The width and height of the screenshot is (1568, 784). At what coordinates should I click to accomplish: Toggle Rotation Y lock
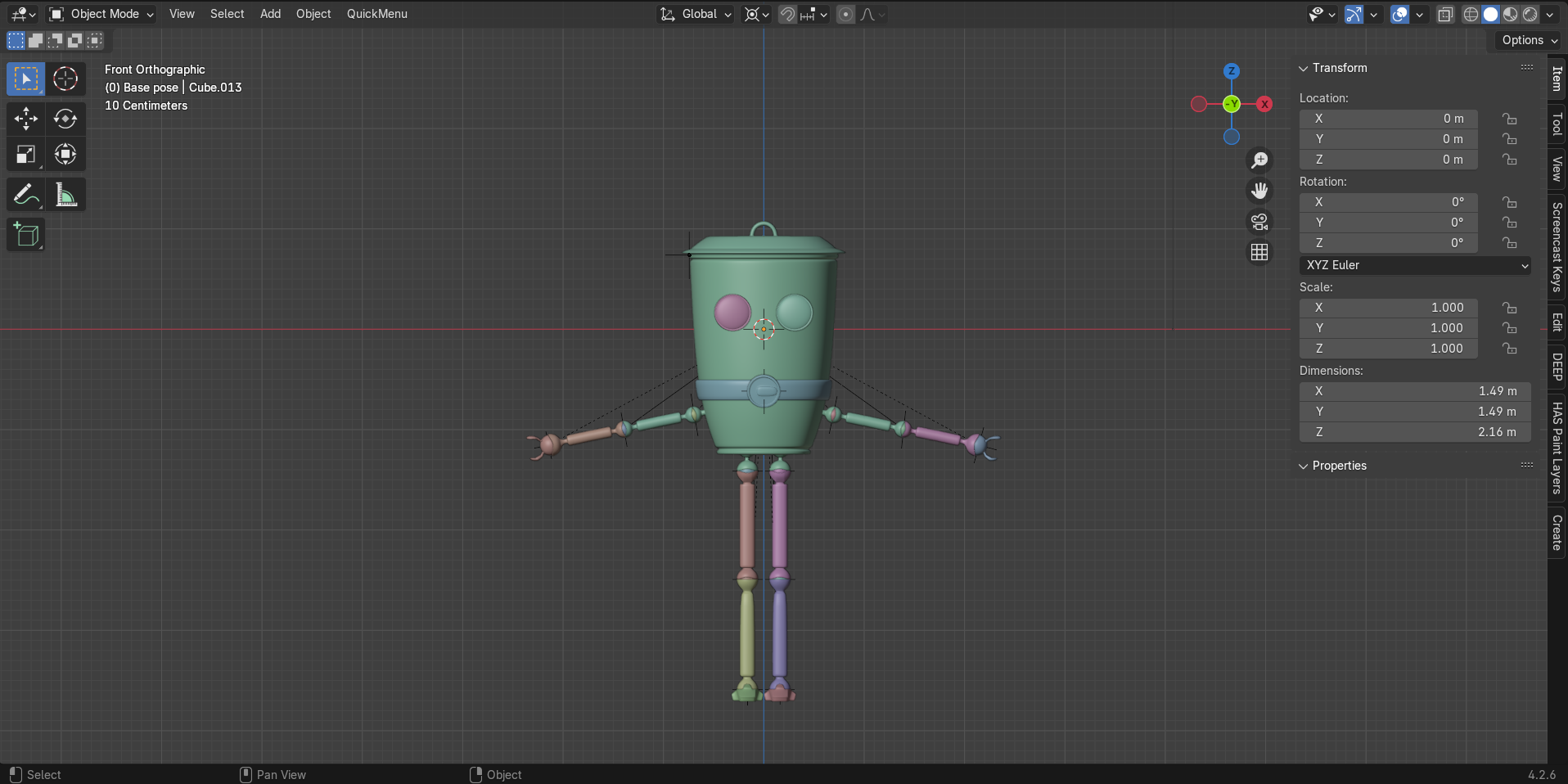tap(1510, 223)
